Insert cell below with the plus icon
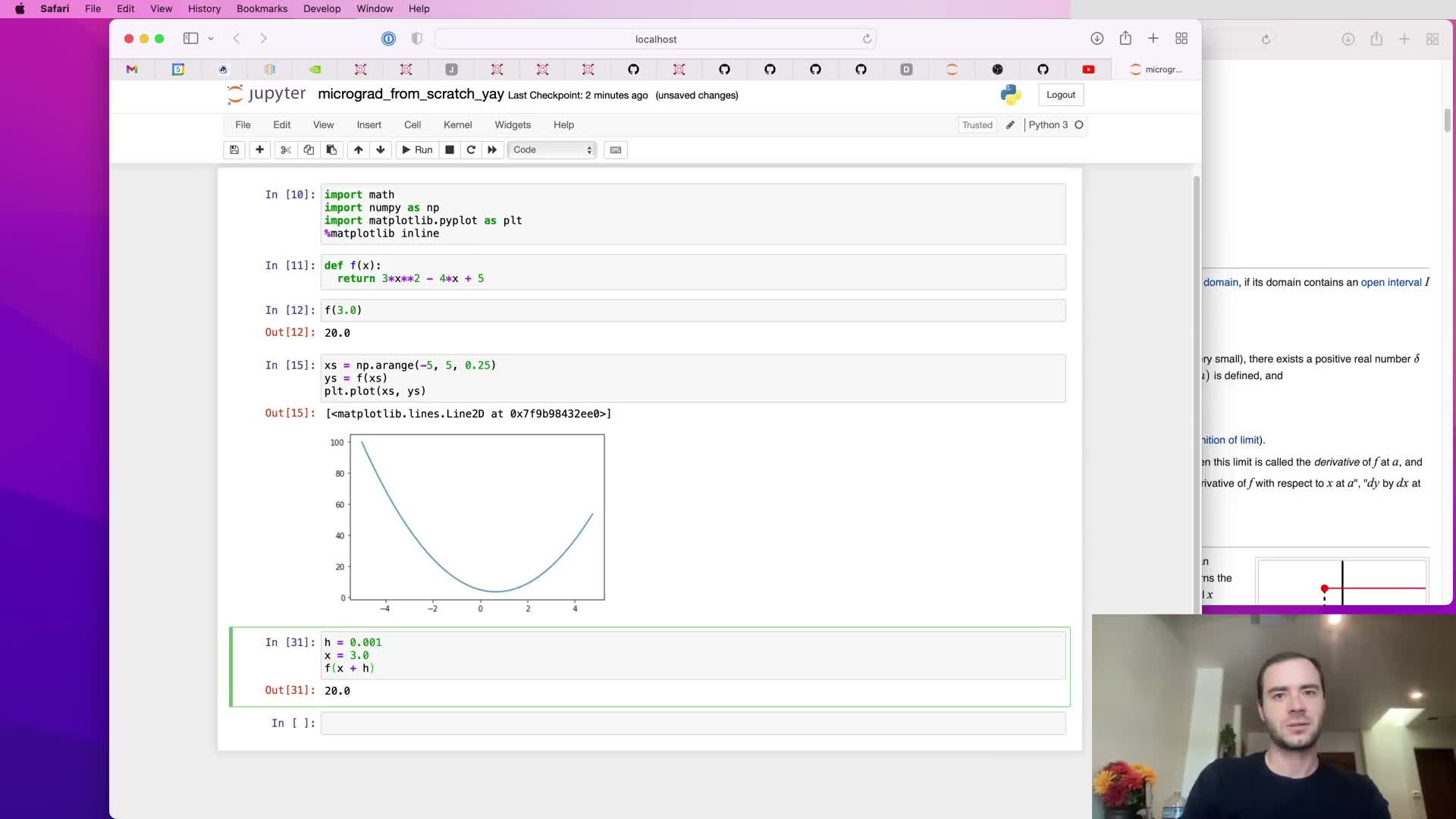The image size is (1456, 819). [259, 149]
